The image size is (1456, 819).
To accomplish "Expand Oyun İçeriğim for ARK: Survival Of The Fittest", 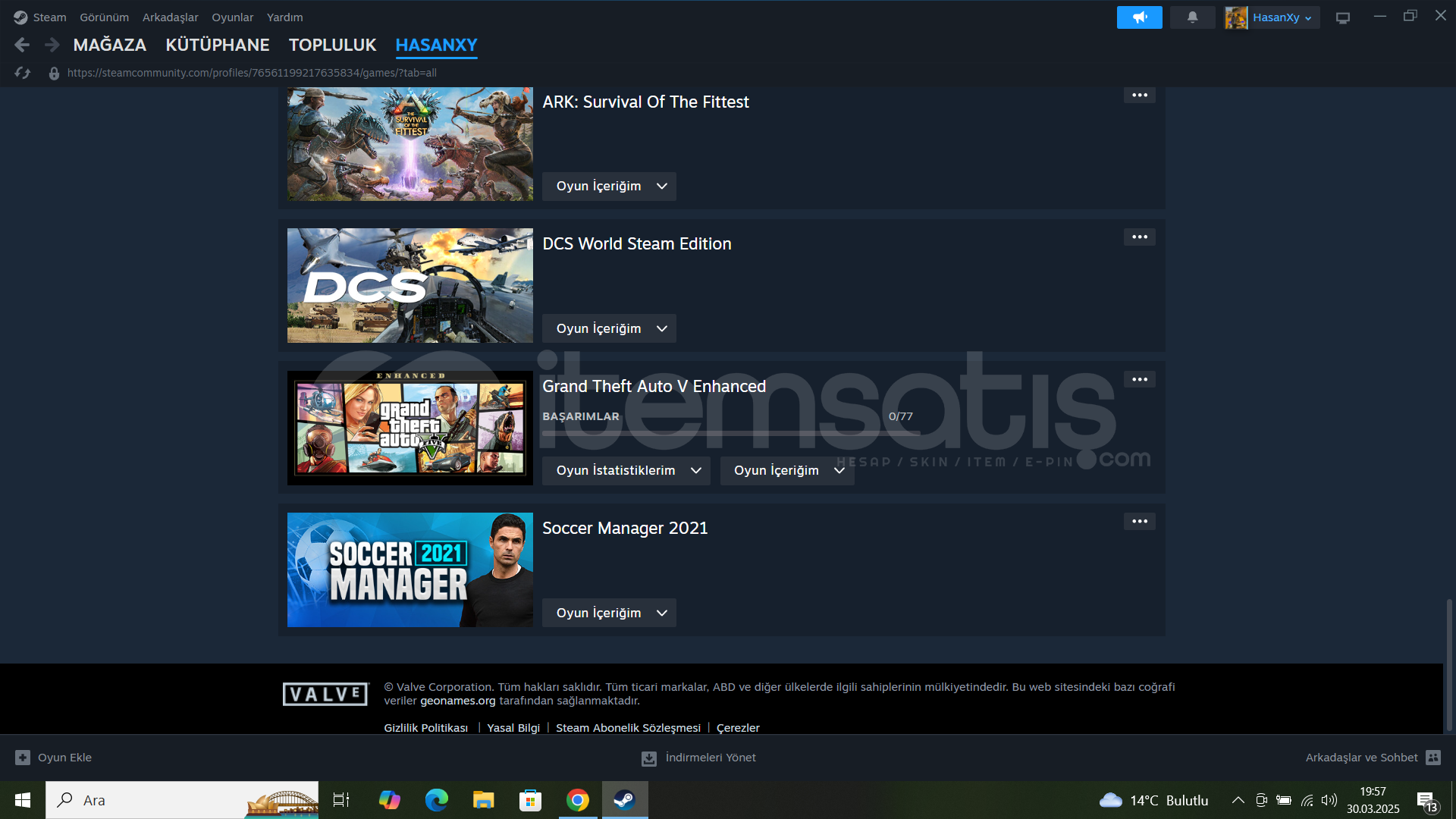I will pyautogui.click(x=609, y=187).
